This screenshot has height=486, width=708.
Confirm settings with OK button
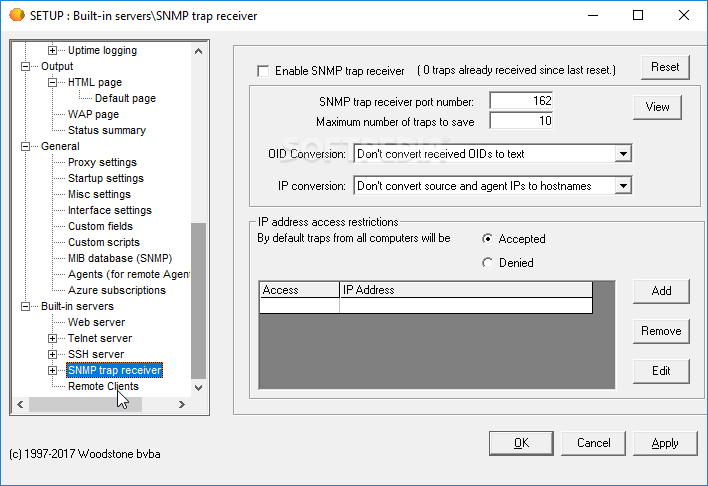(521, 443)
